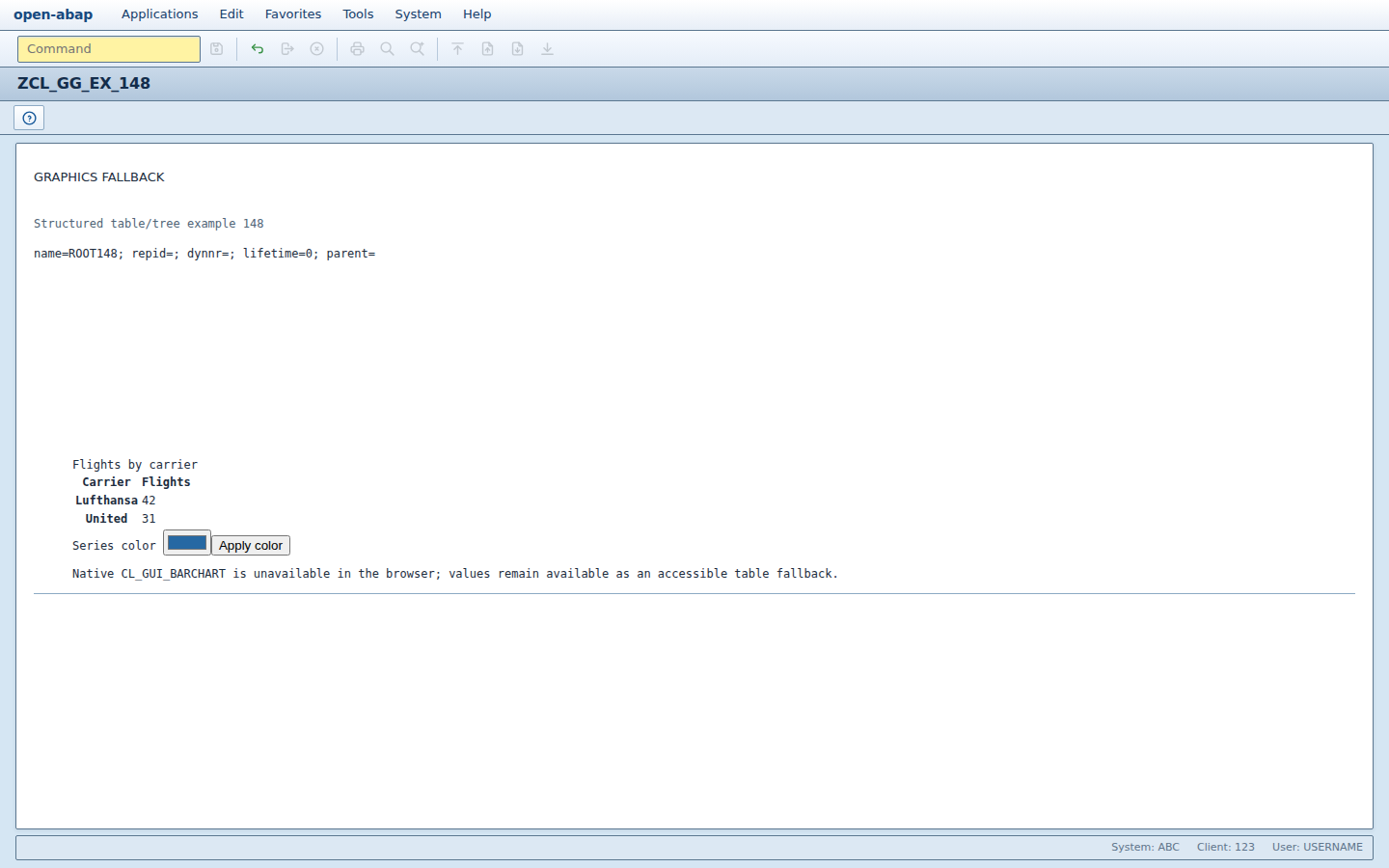Click the previous page icon
Screen dimensions: 1389x868
tap(488, 49)
